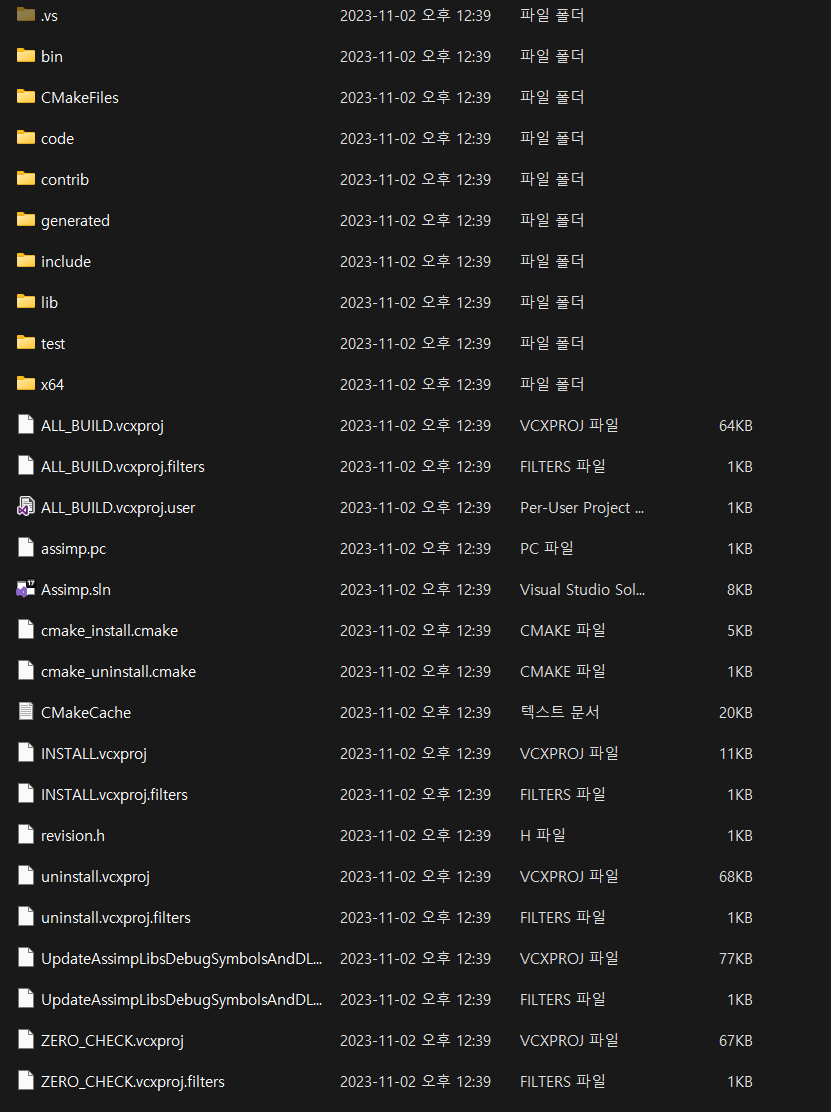The image size is (831, 1112).
Task: Click the ALL_BUILD.vcxproj.filters file icon
Action: (x=26, y=466)
